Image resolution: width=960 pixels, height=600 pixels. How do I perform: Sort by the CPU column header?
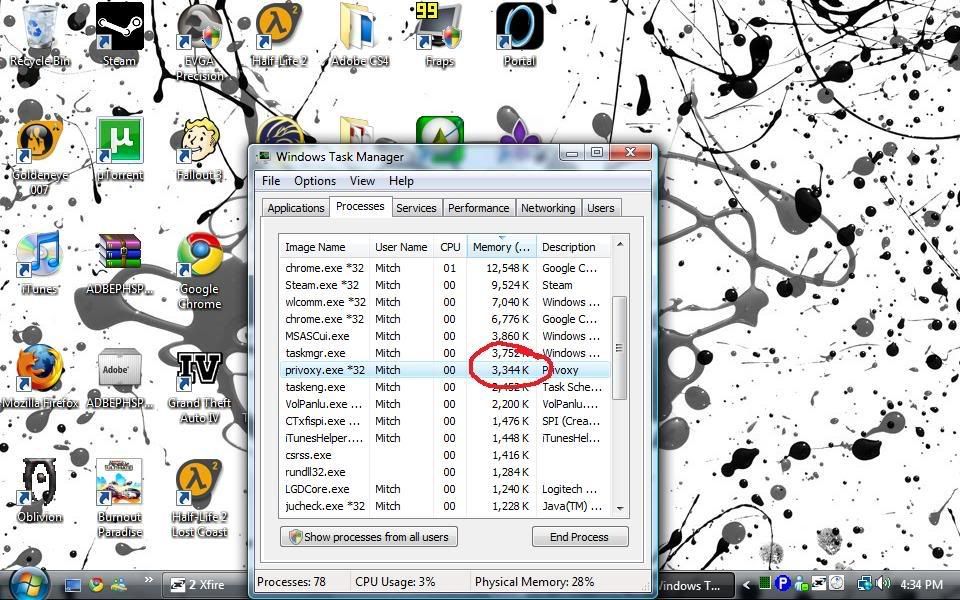pos(450,247)
